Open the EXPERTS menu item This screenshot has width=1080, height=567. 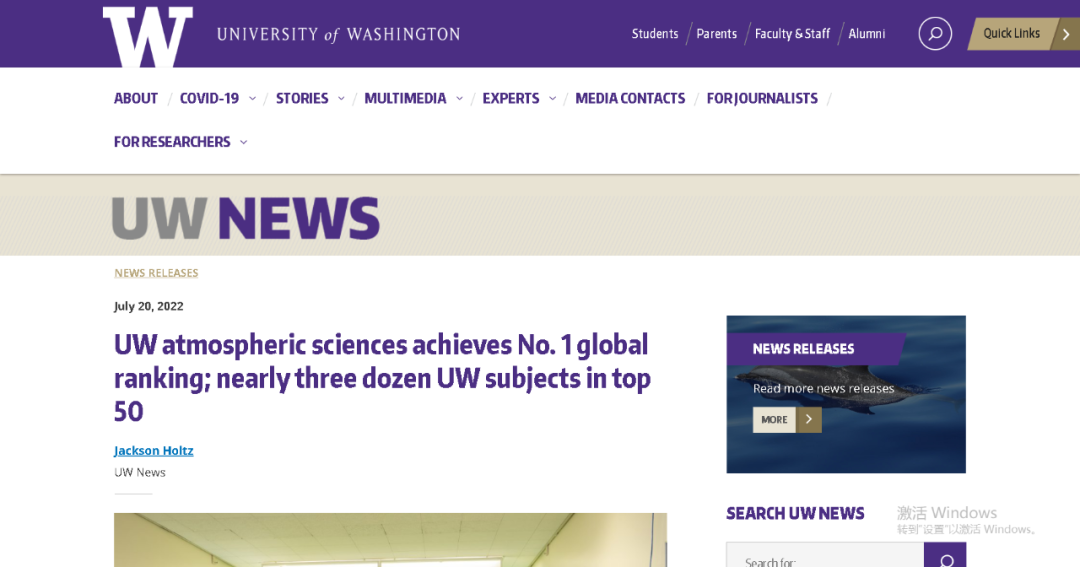pos(510,99)
